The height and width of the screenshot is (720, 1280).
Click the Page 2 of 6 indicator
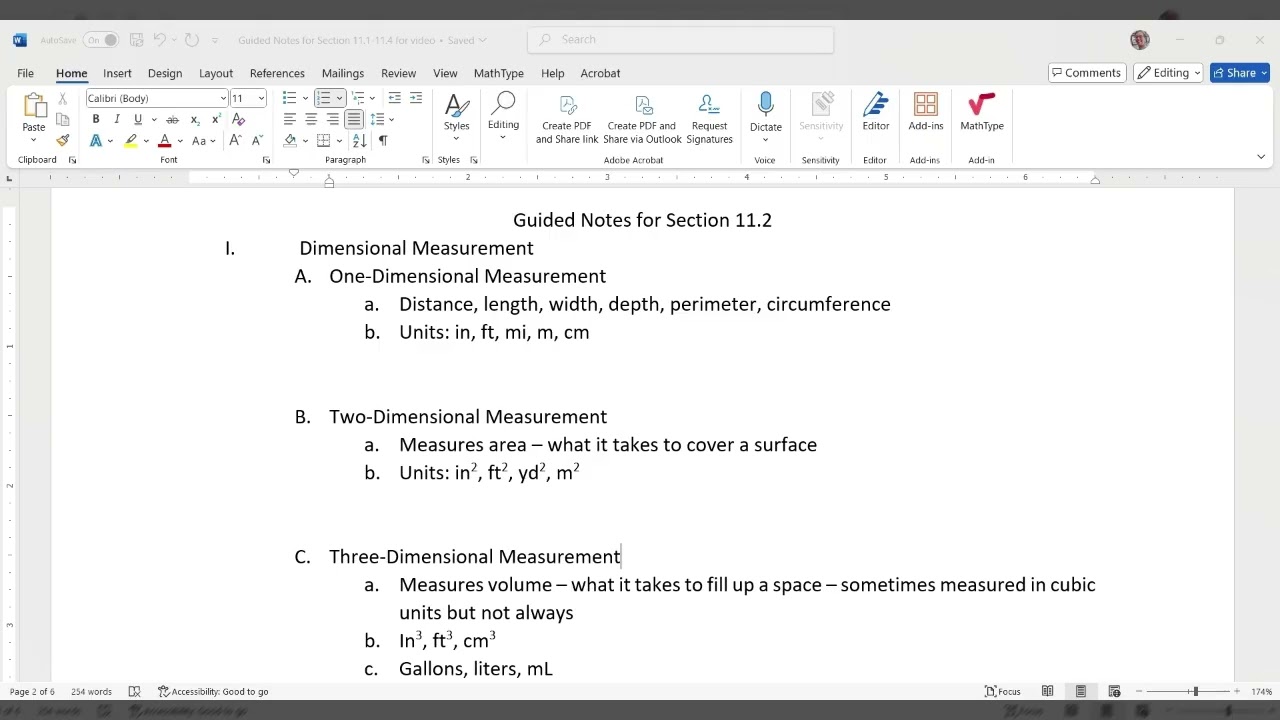32,691
